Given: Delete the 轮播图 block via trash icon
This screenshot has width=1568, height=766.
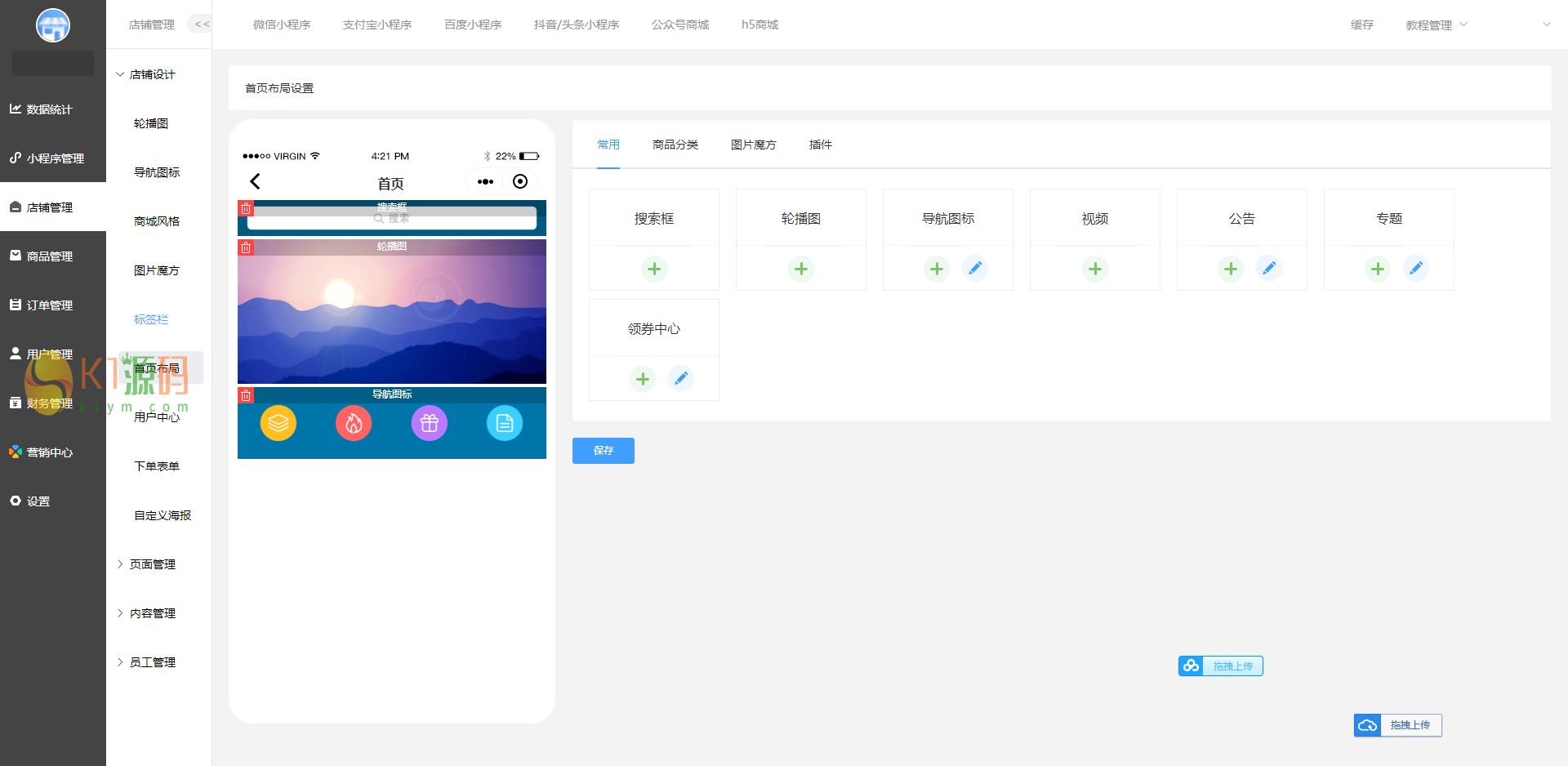Looking at the screenshot, I should point(246,247).
